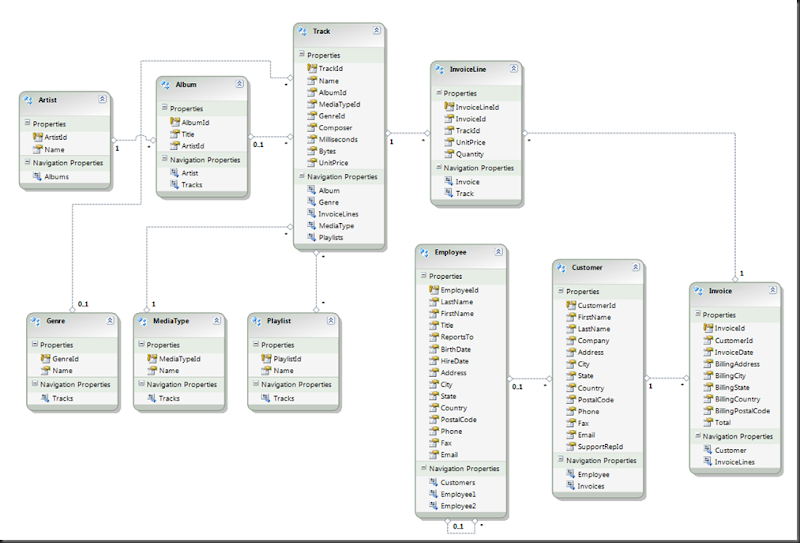Collapse Navigation Properties section in Track
800x543 pixels.
302,176
